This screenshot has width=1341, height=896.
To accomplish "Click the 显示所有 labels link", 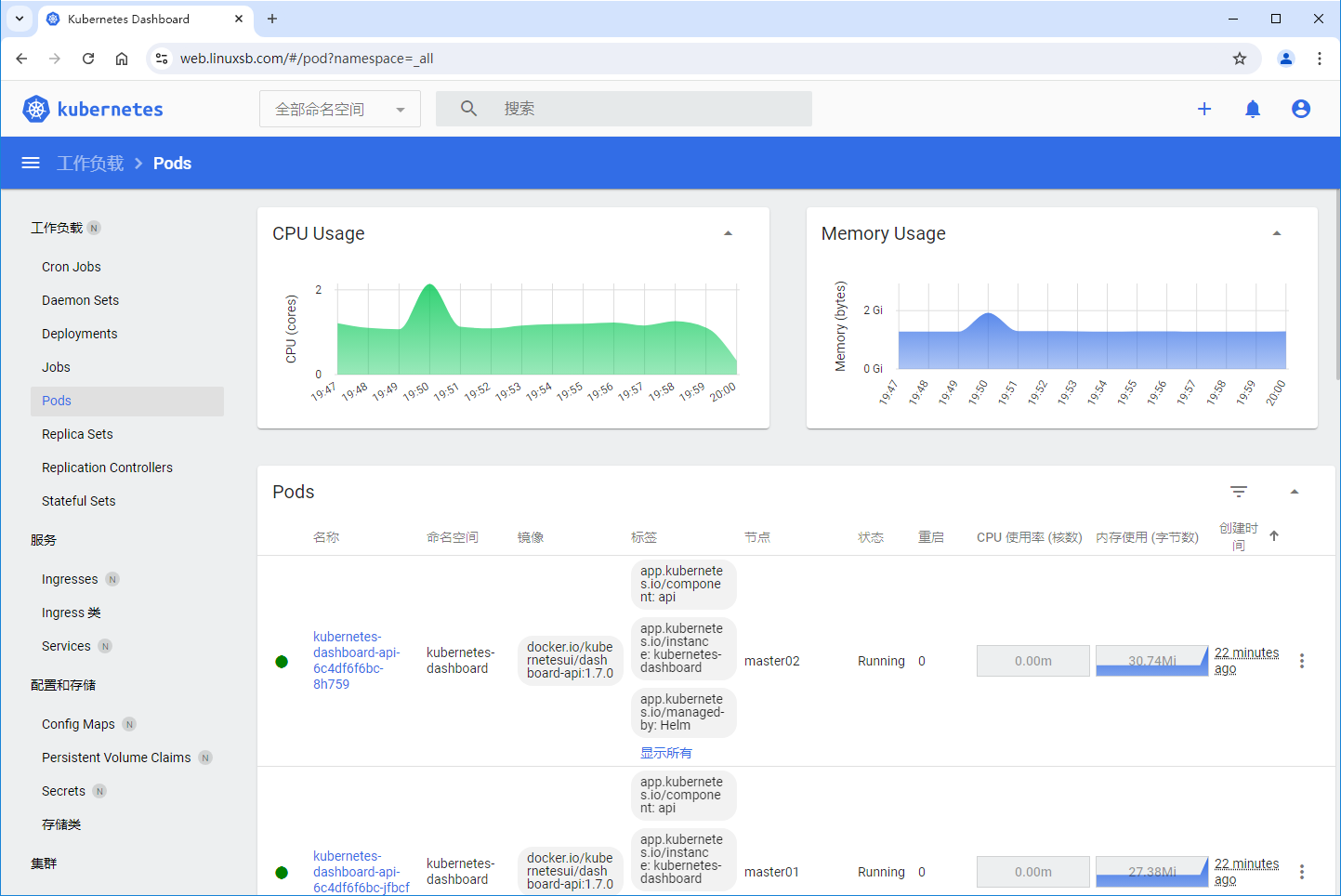I will point(665,753).
